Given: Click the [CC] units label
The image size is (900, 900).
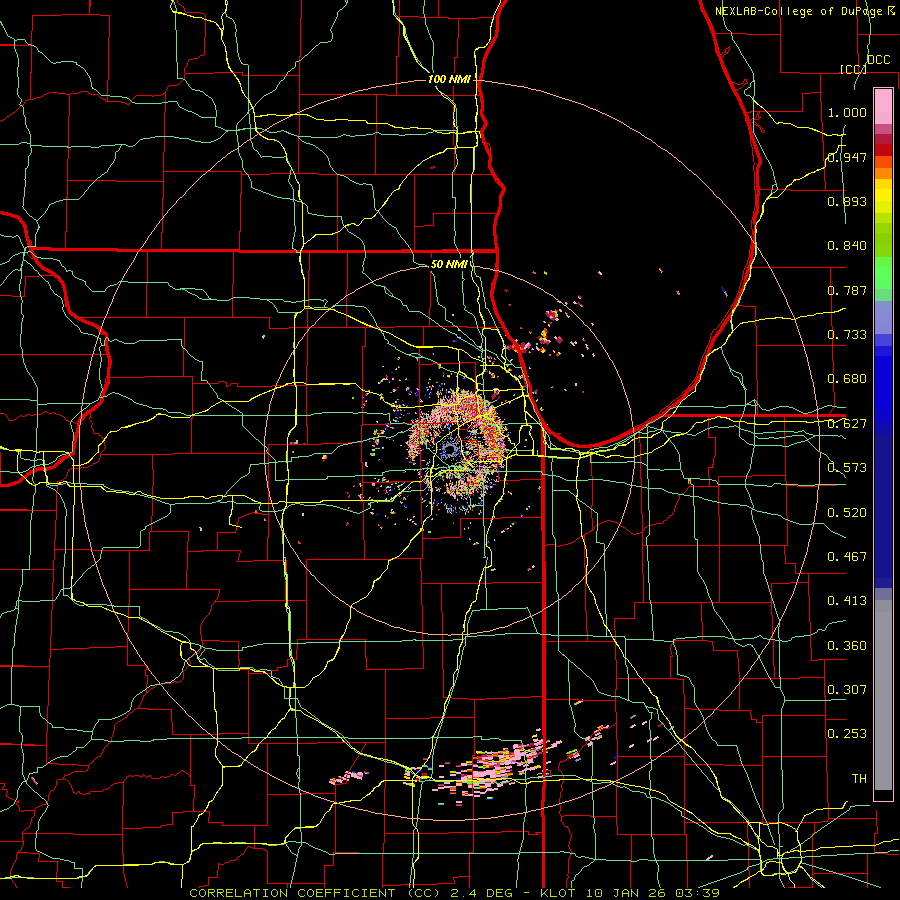Looking at the screenshot, I should coord(853,69).
